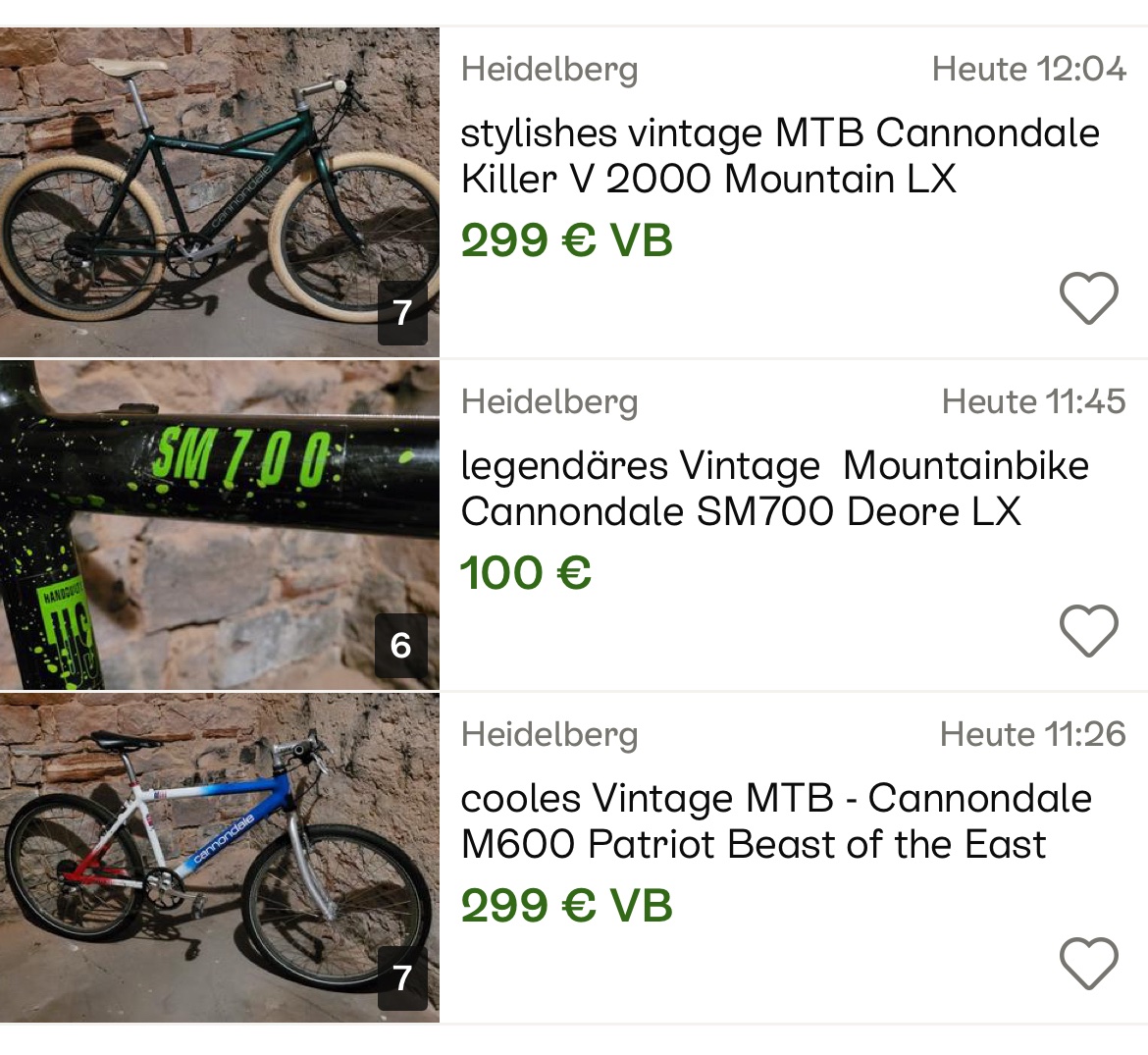
Task: Tap photo count badge 7 on M600 Patriot
Action: click(402, 978)
